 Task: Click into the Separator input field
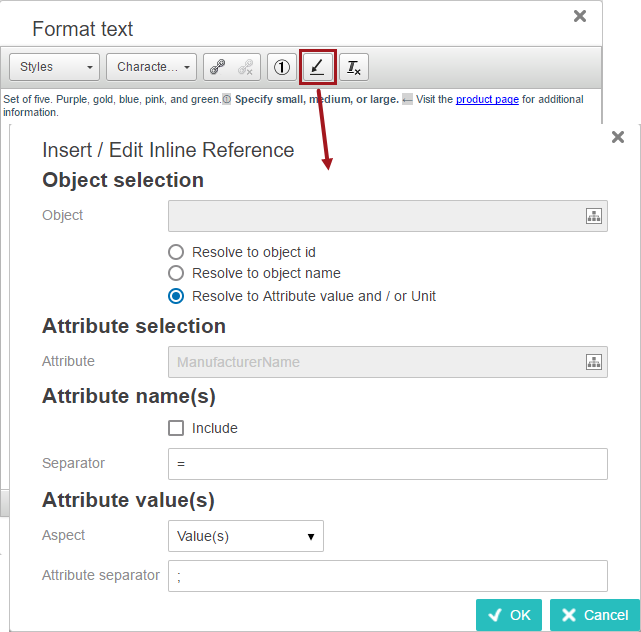tap(388, 464)
